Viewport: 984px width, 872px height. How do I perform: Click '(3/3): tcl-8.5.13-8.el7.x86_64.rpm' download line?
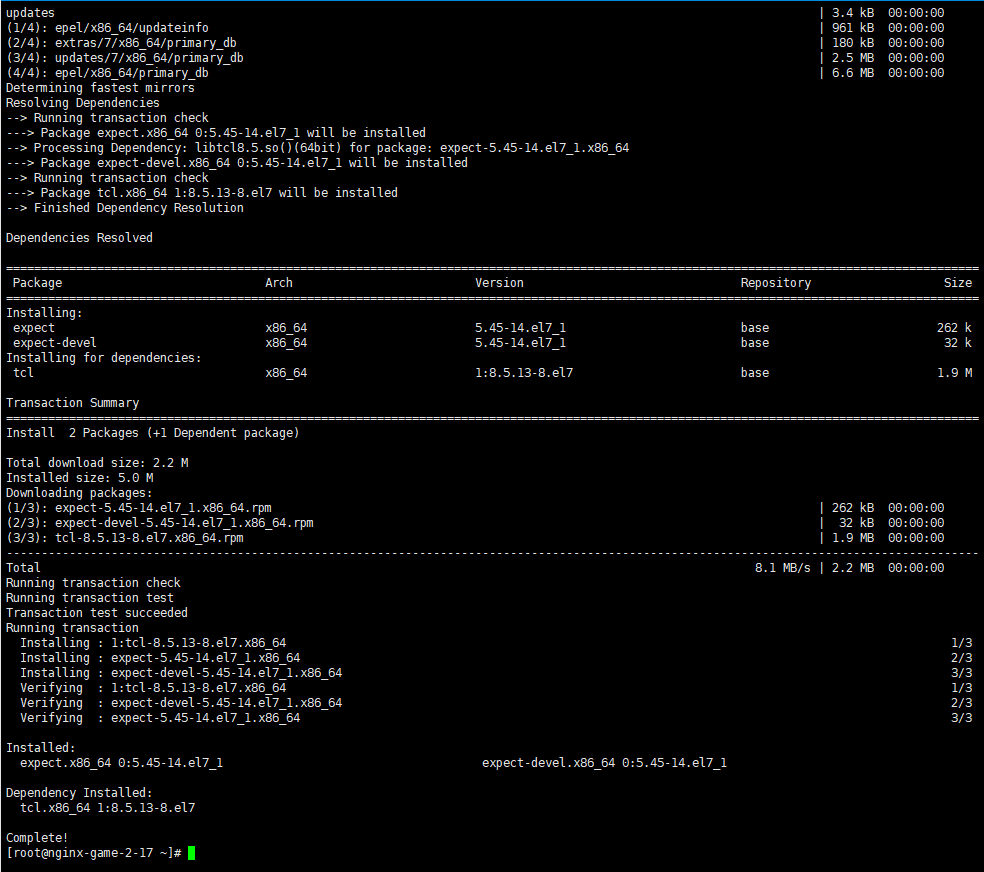[x=125, y=538]
